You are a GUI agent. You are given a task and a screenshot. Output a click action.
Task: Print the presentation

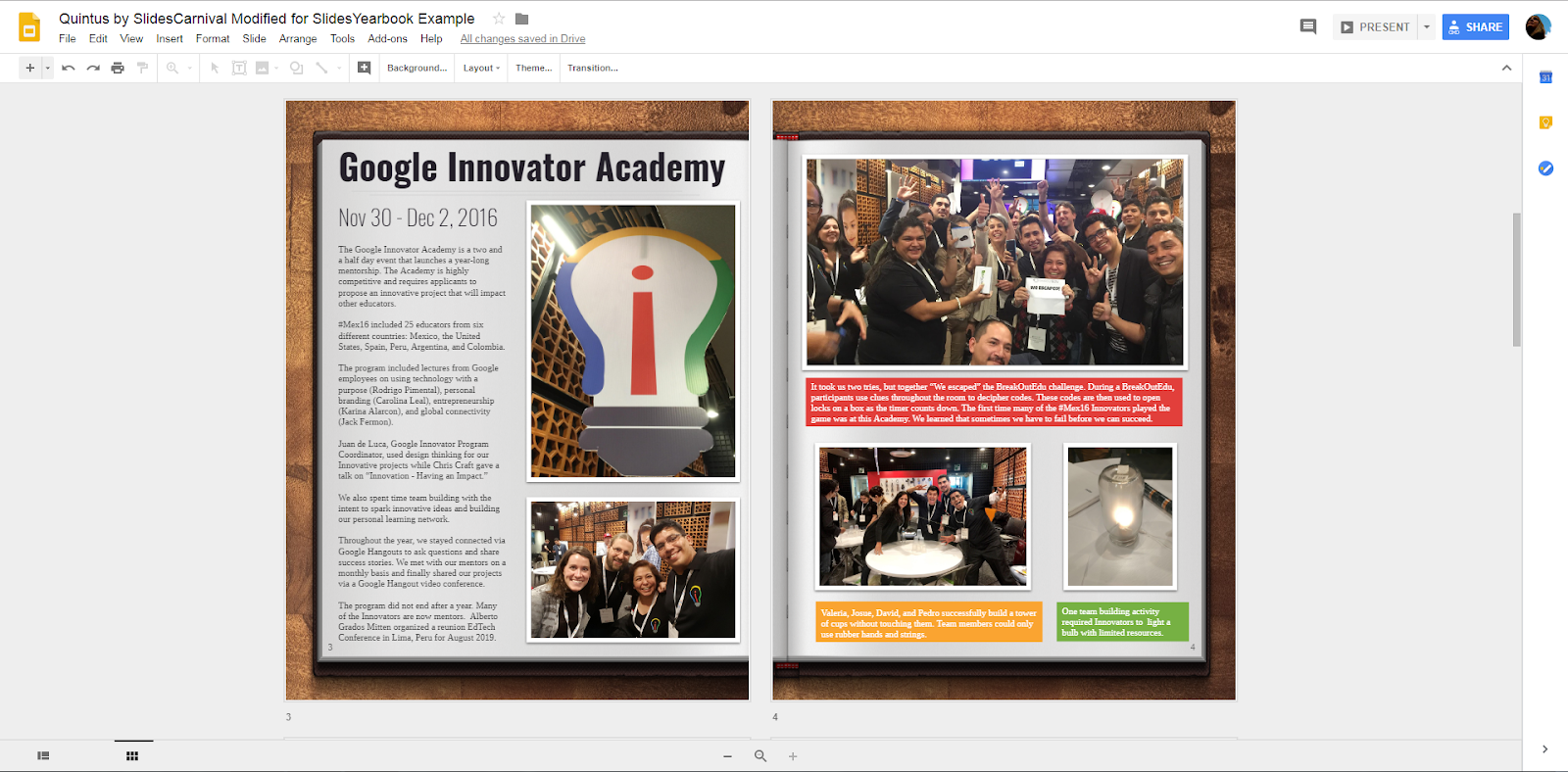tap(118, 68)
